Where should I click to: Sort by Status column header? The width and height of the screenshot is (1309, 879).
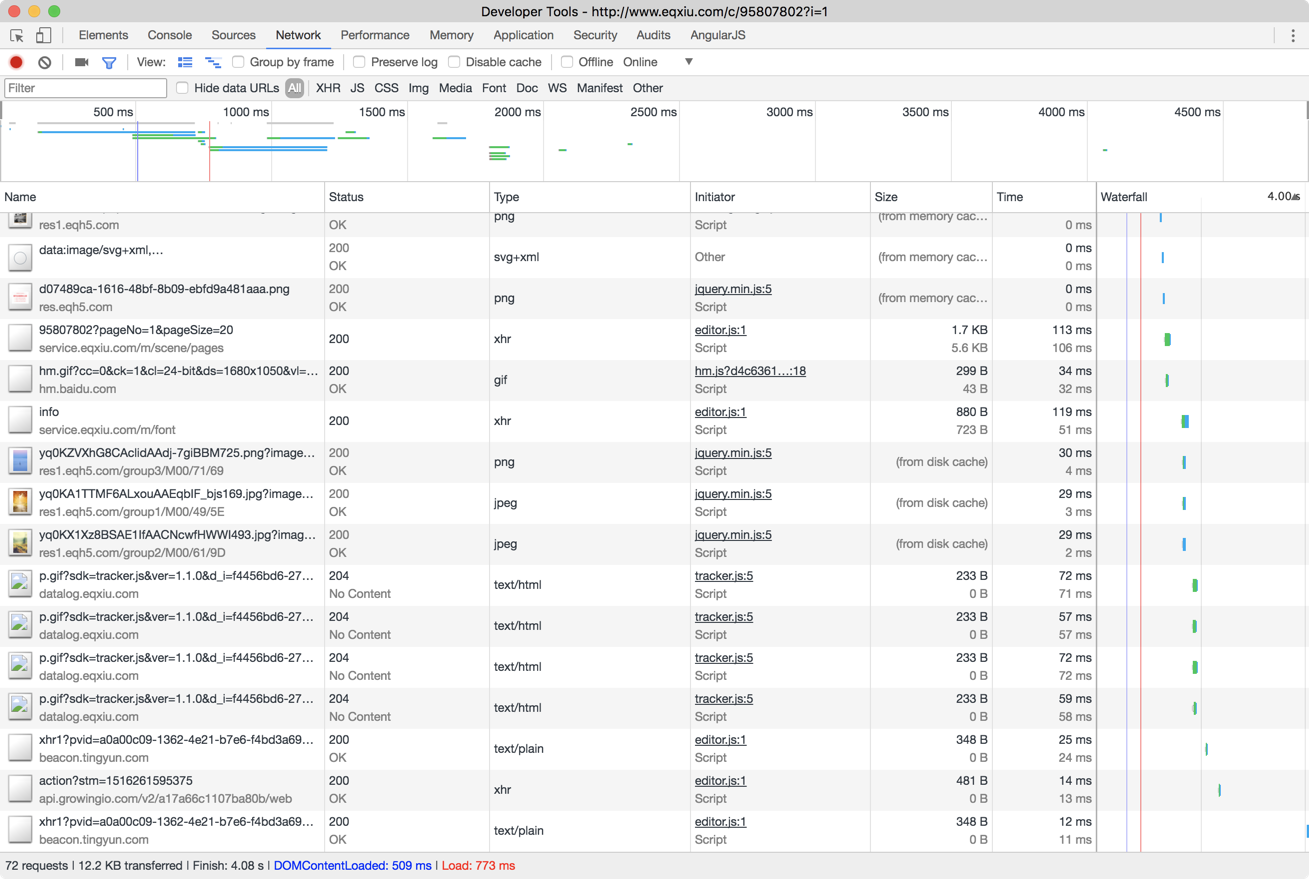407,197
